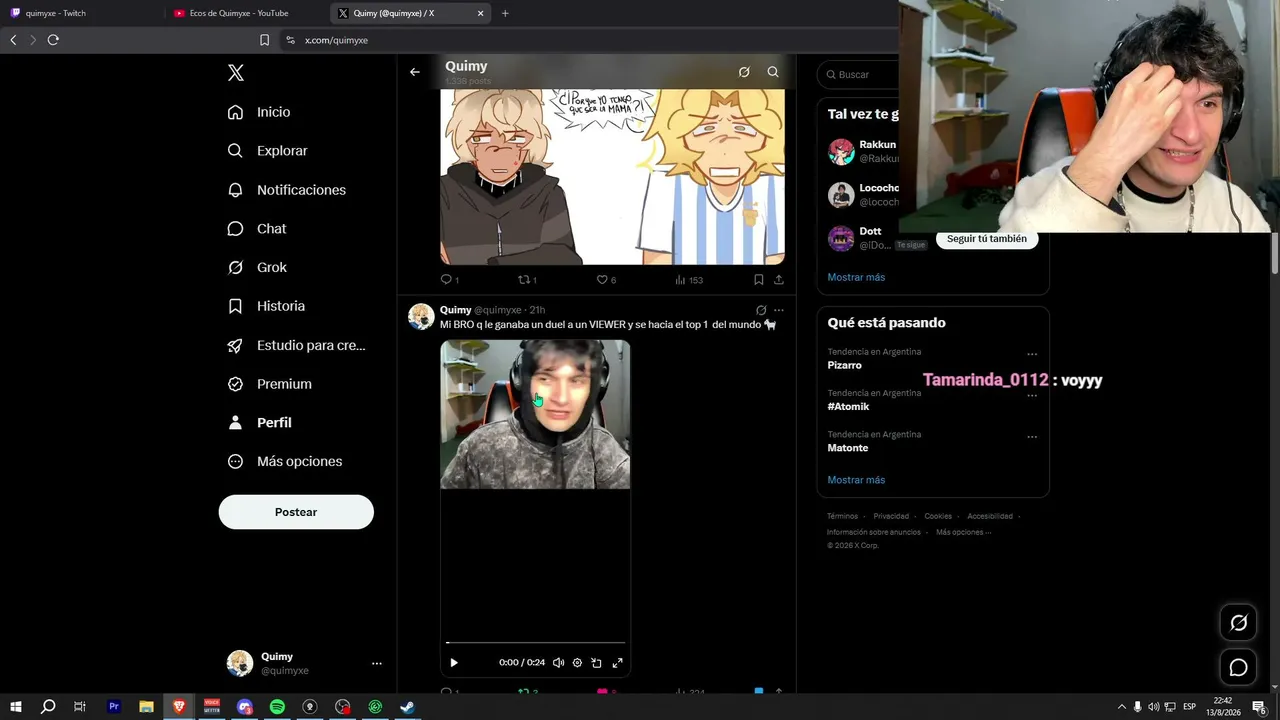The height and width of the screenshot is (720, 1280).
Task: Open Historia in the sidebar
Action: [x=266, y=306]
